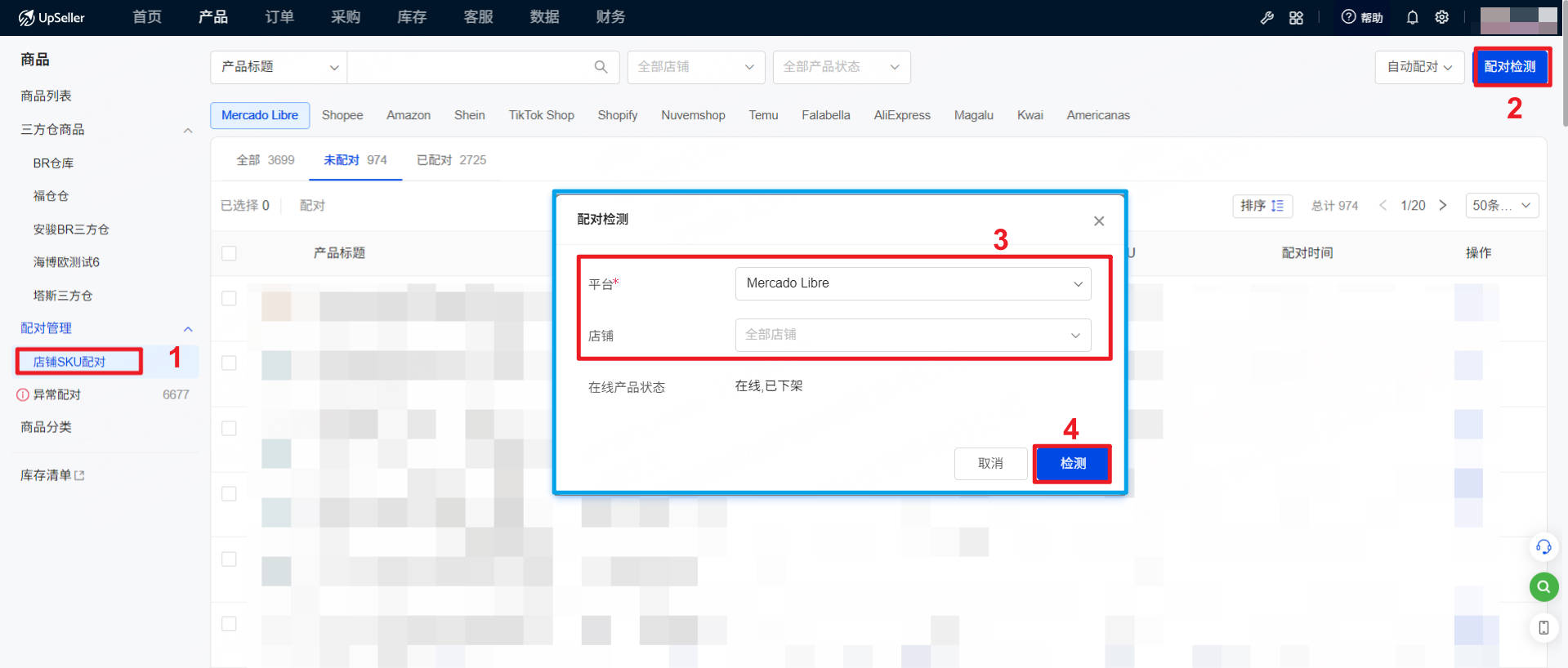This screenshot has width=1568, height=668.
Task: Click the green floating search icon
Action: [1543, 586]
